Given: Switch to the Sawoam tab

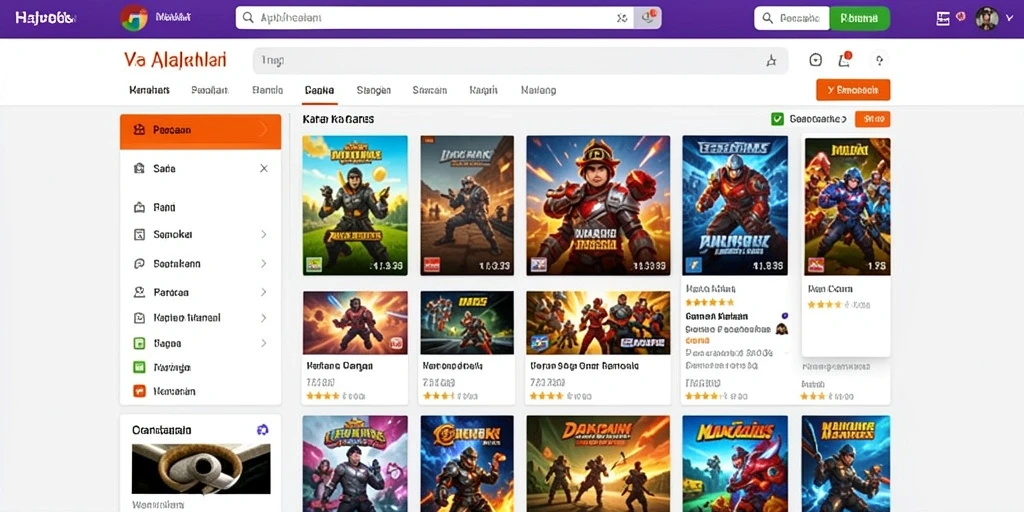Looking at the screenshot, I should 430,90.
